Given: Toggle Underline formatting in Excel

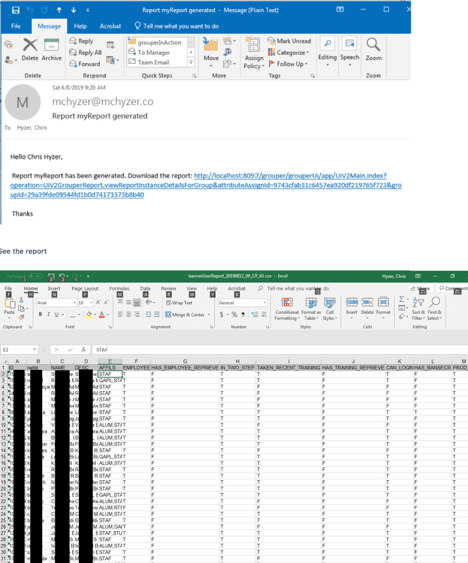Looking at the screenshot, I should (56, 315).
